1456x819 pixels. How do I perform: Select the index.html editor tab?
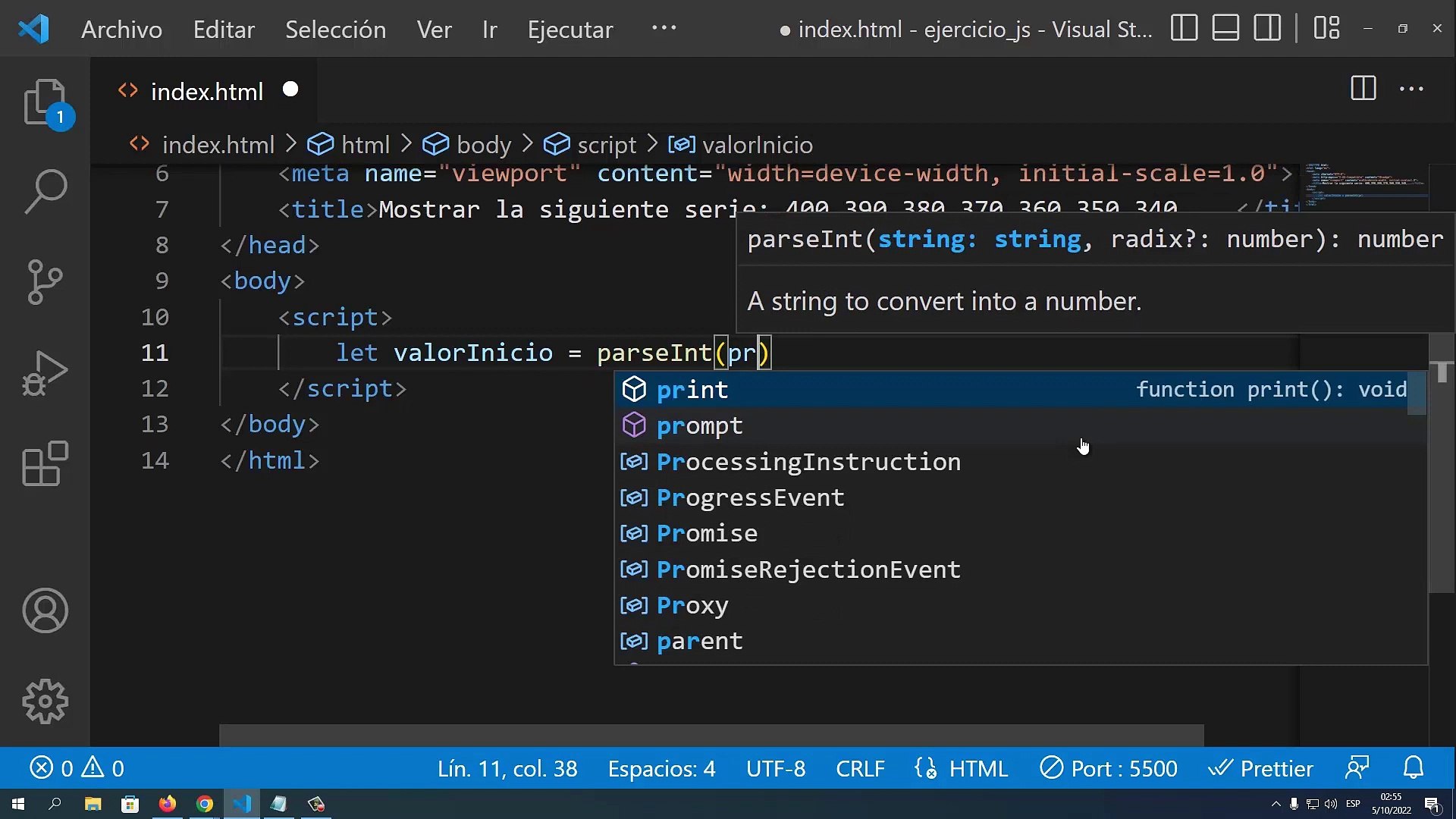click(207, 91)
